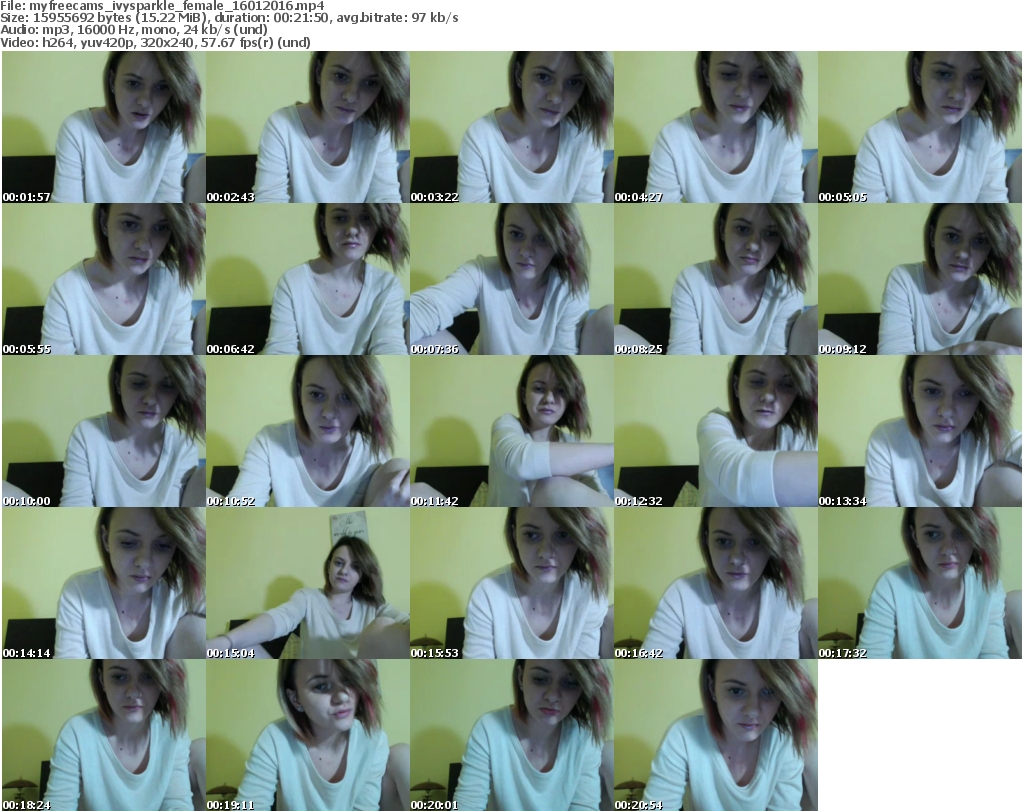Click the File name line in header
Viewport: 1024px width, 811px height.
pos(162,6)
